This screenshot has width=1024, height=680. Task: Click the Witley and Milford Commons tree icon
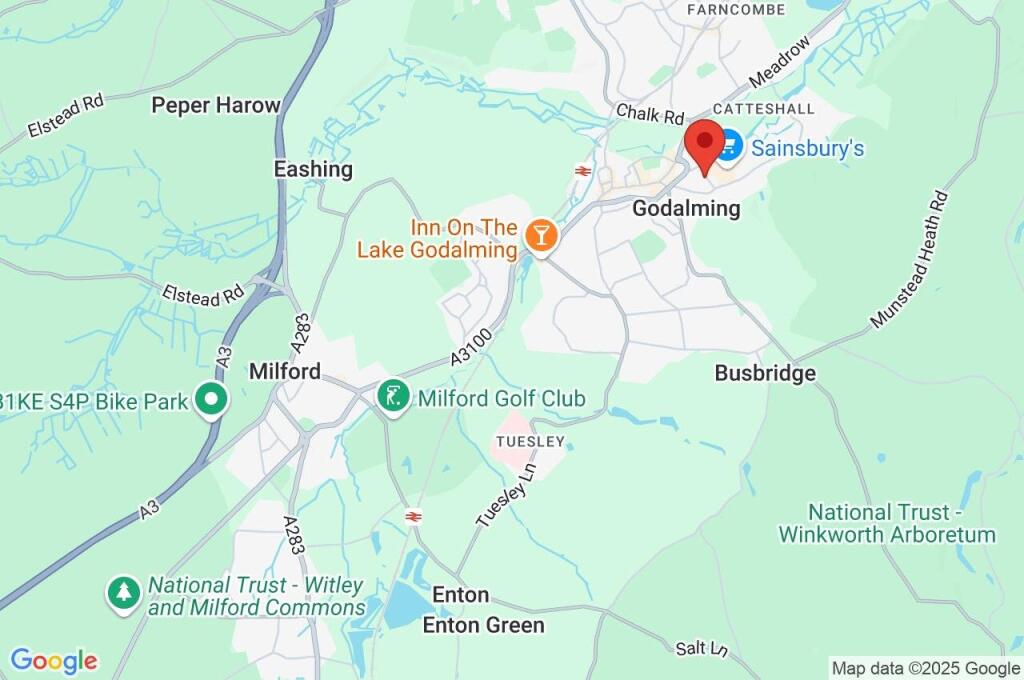pos(123,594)
